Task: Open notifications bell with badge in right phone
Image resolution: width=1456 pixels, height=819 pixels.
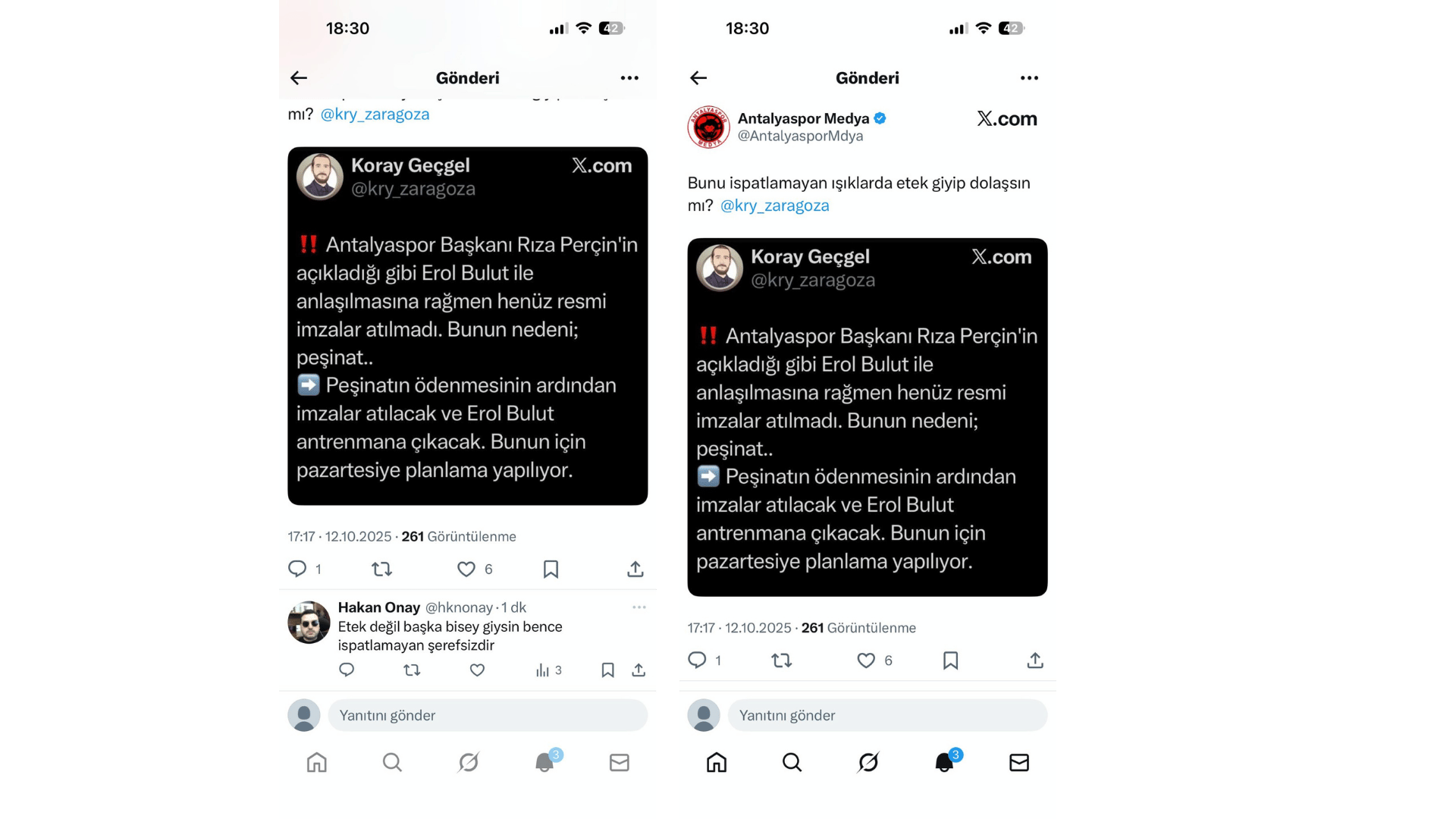Action: pyautogui.click(x=946, y=761)
